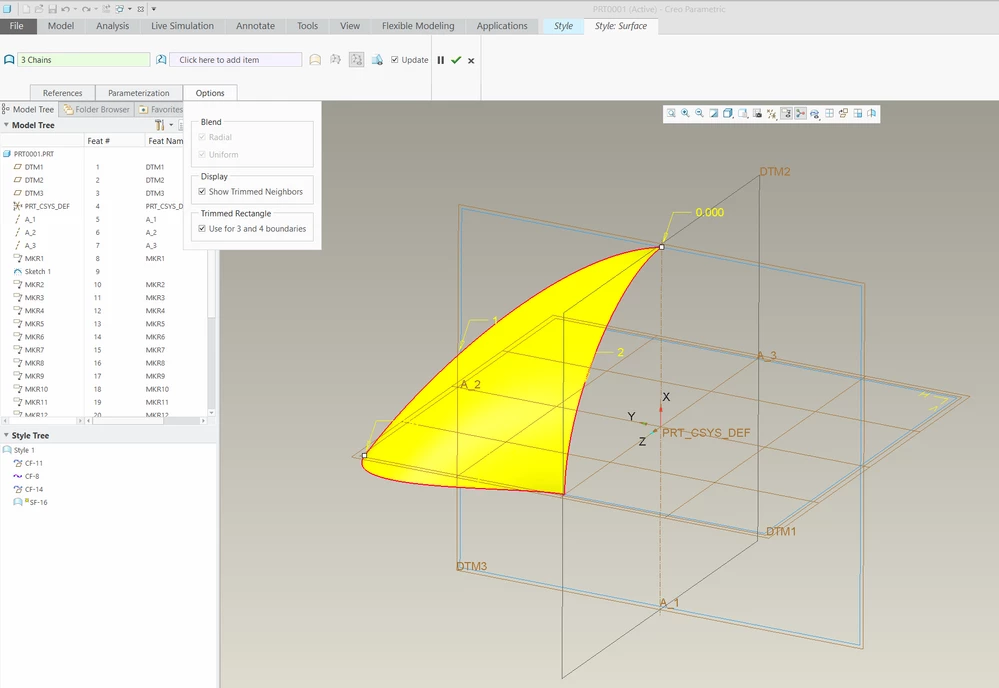Open the Windows list dropdown arrow

coord(130,9)
